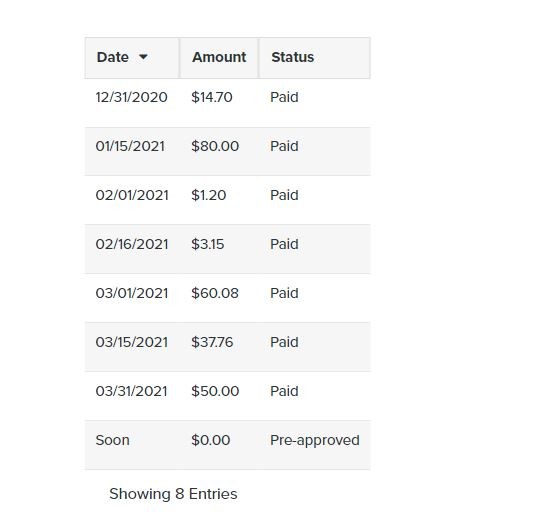The width and height of the screenshot is (555, 512).
Task: Select the 02/01/2021 date cell
Action: [132, 195]
